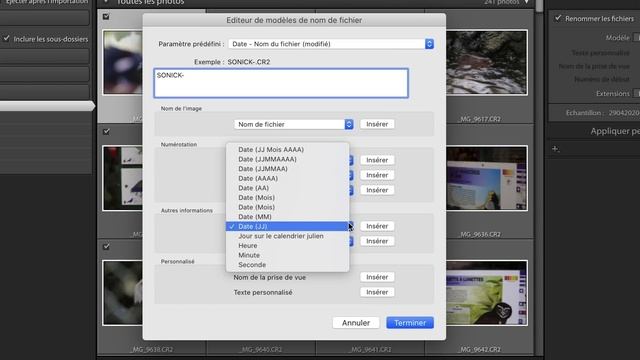Open the thumbnail above _MG_9617.CR2
Screen dimensions: 640x360
click(487, 62)
